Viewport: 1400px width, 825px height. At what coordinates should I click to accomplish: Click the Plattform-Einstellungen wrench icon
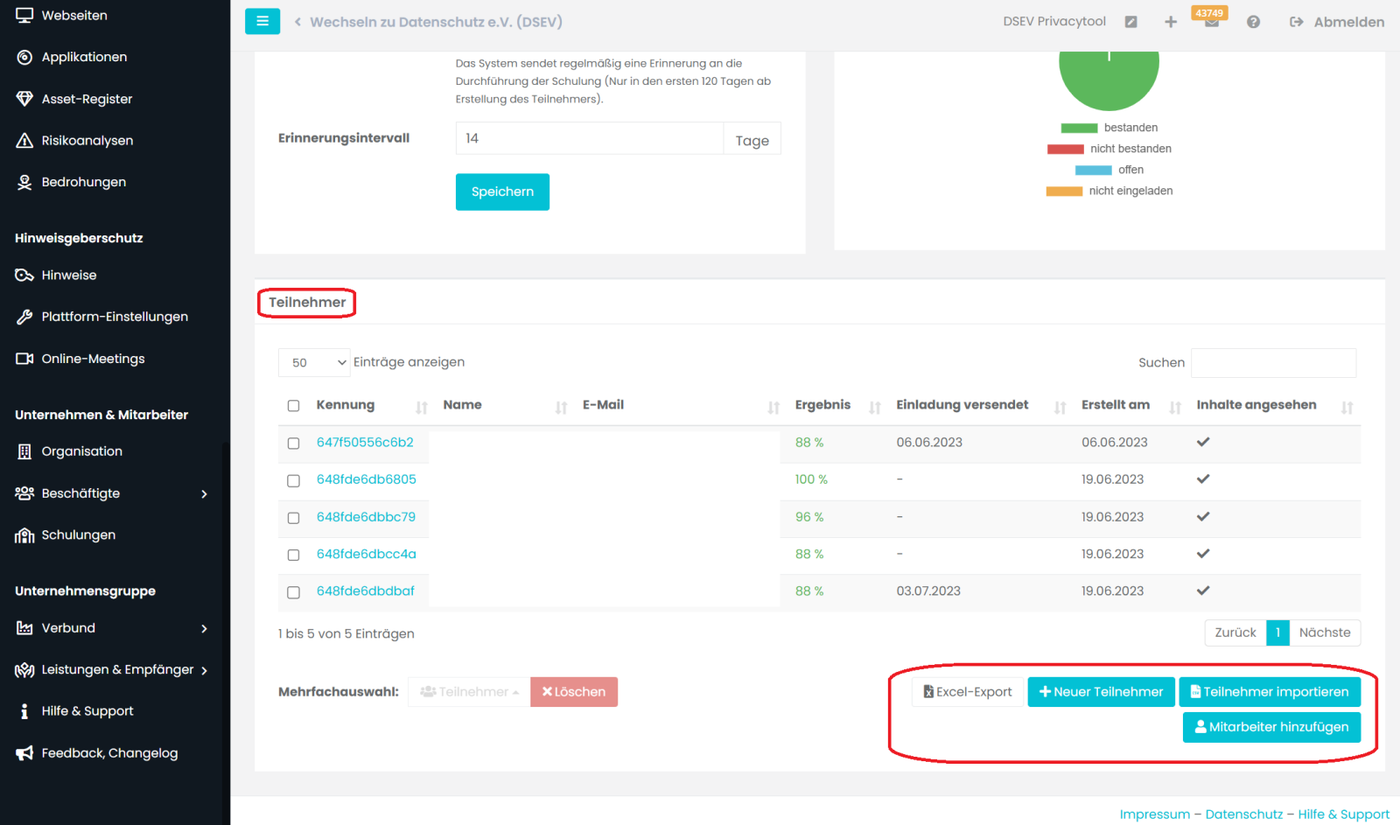point(25,317)
